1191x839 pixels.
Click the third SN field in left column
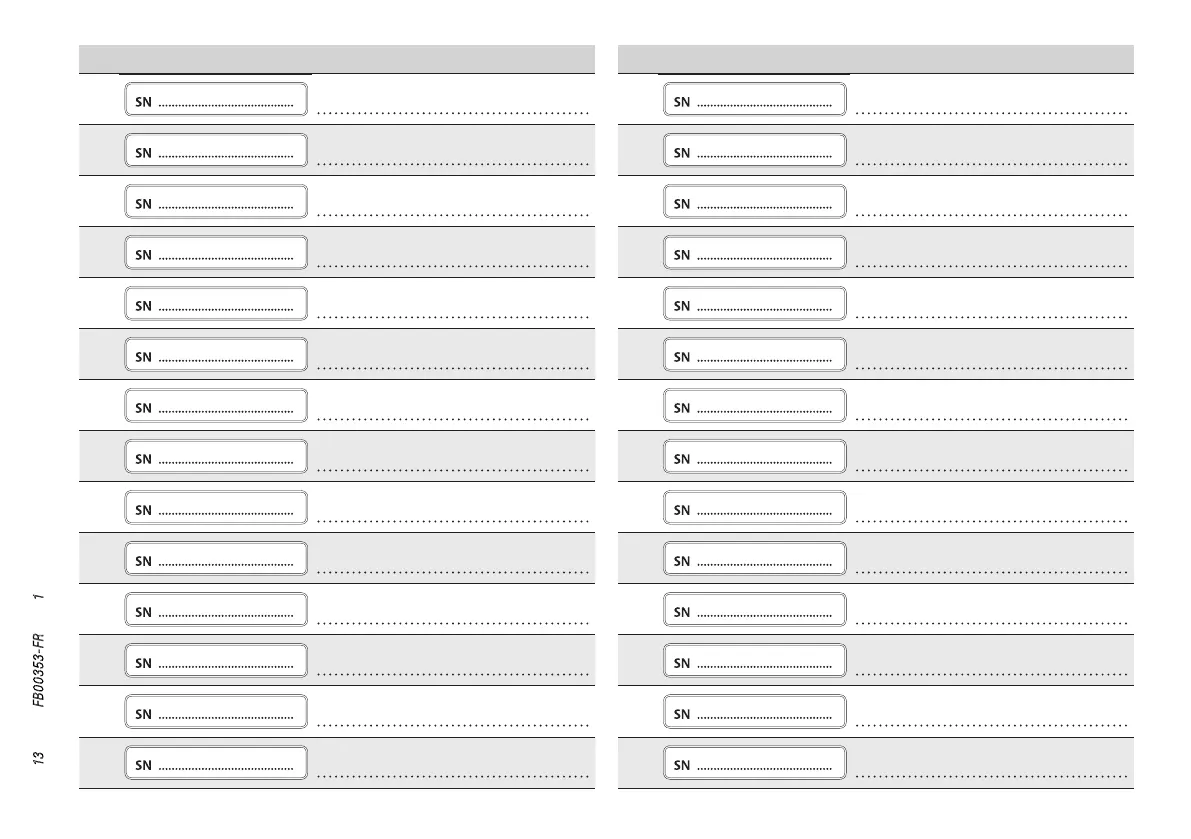tap(215, 202)
